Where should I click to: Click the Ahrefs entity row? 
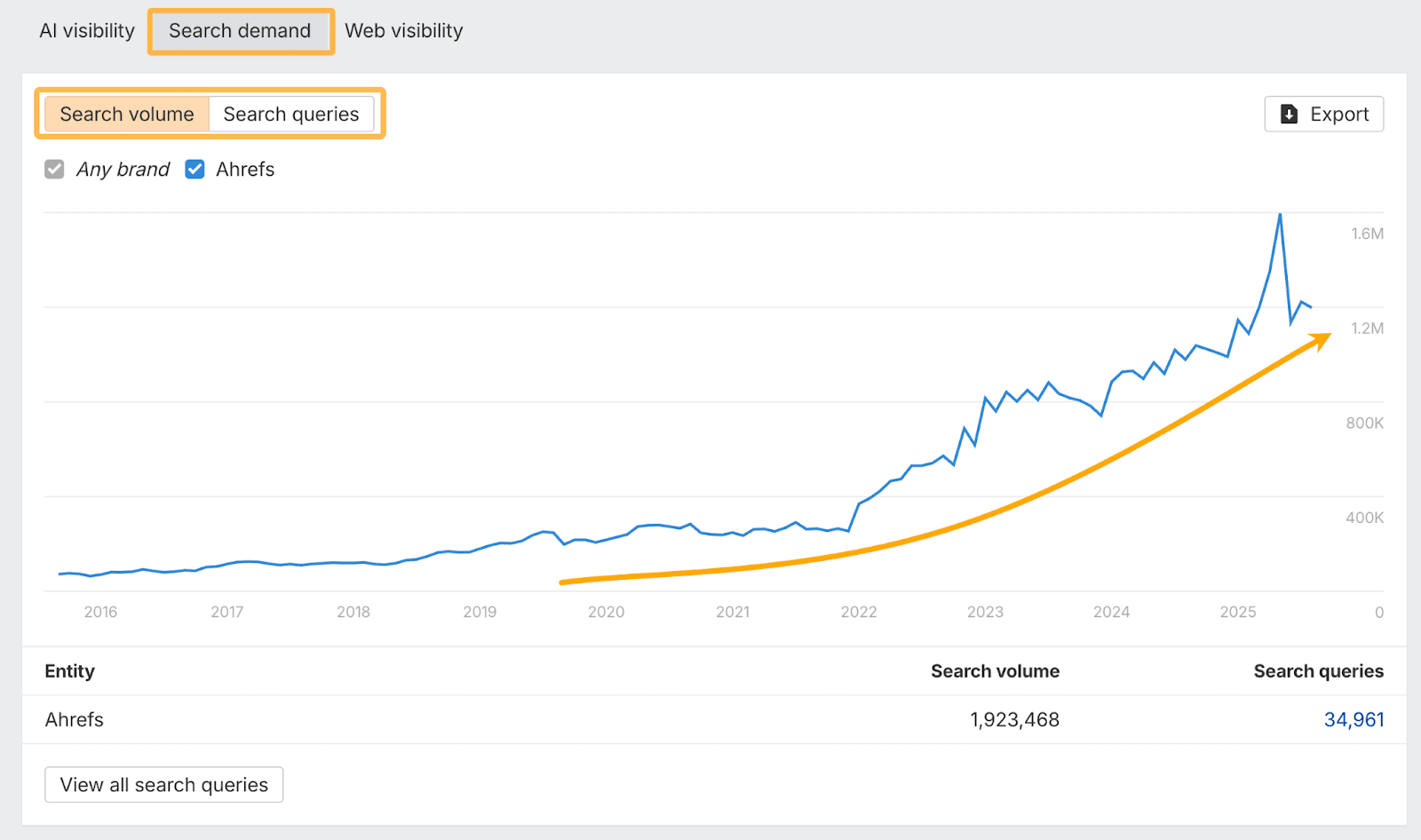[x=75, y=719]
